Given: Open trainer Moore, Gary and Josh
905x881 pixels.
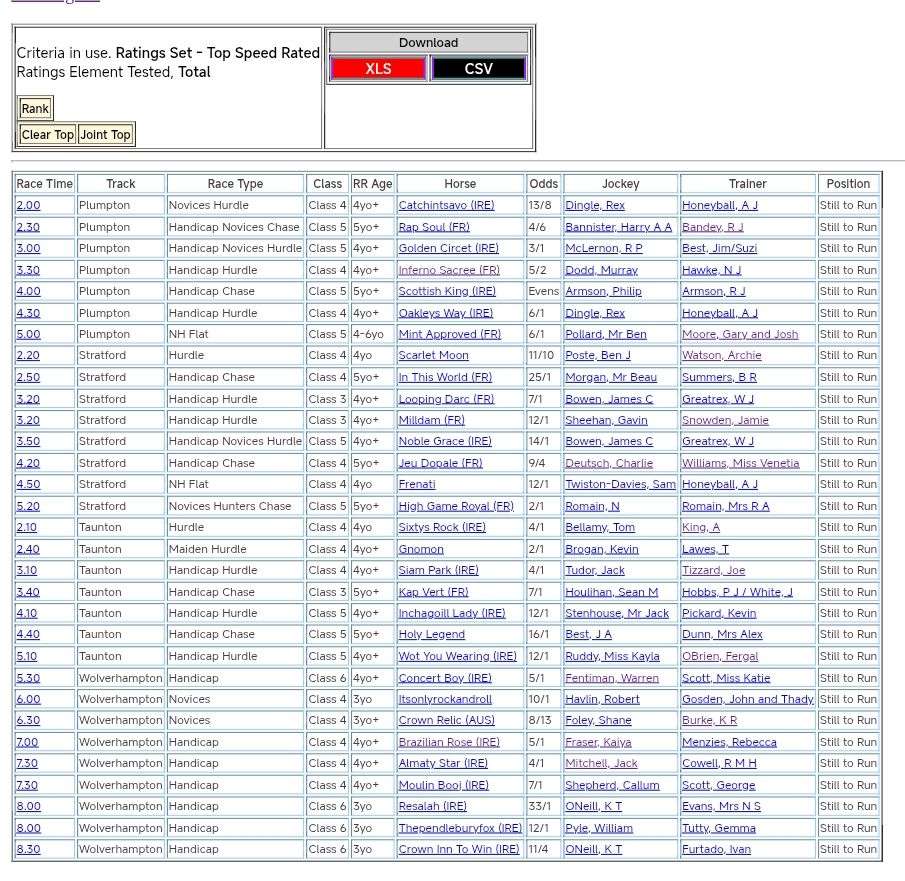Looking at the screenshot, I should pos(740,334).
